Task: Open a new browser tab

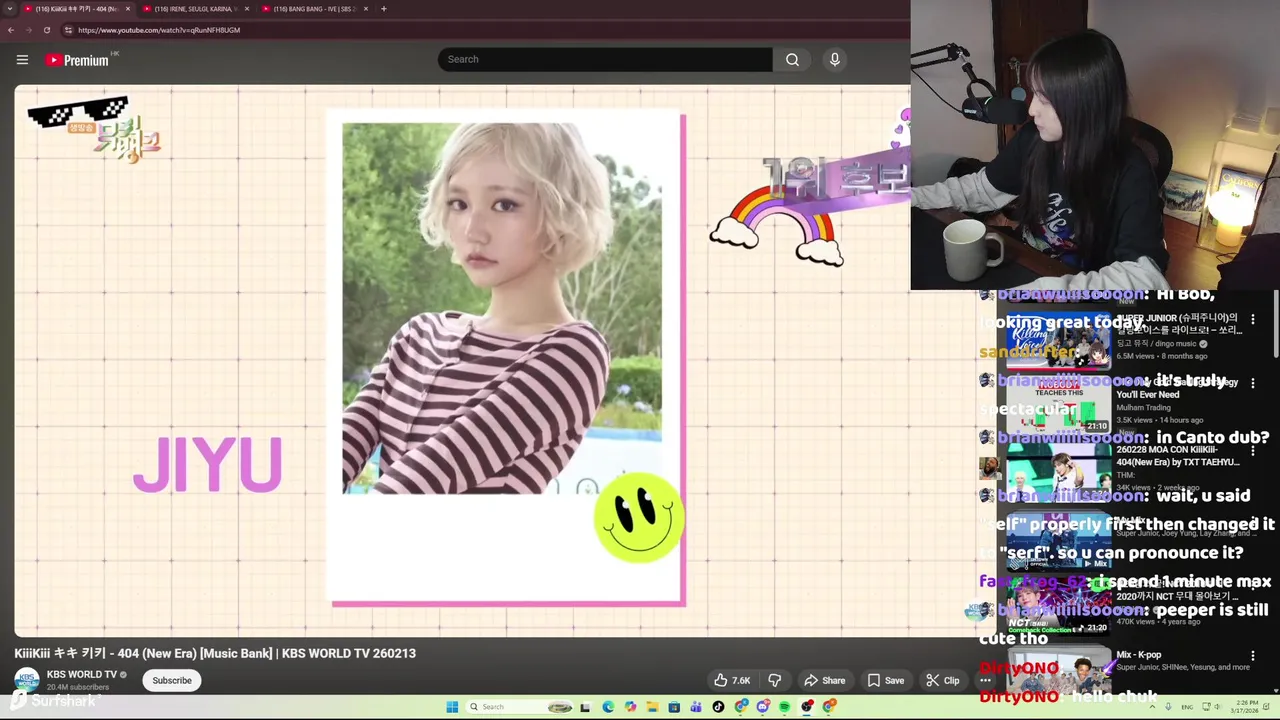Action: pos(383,8)
